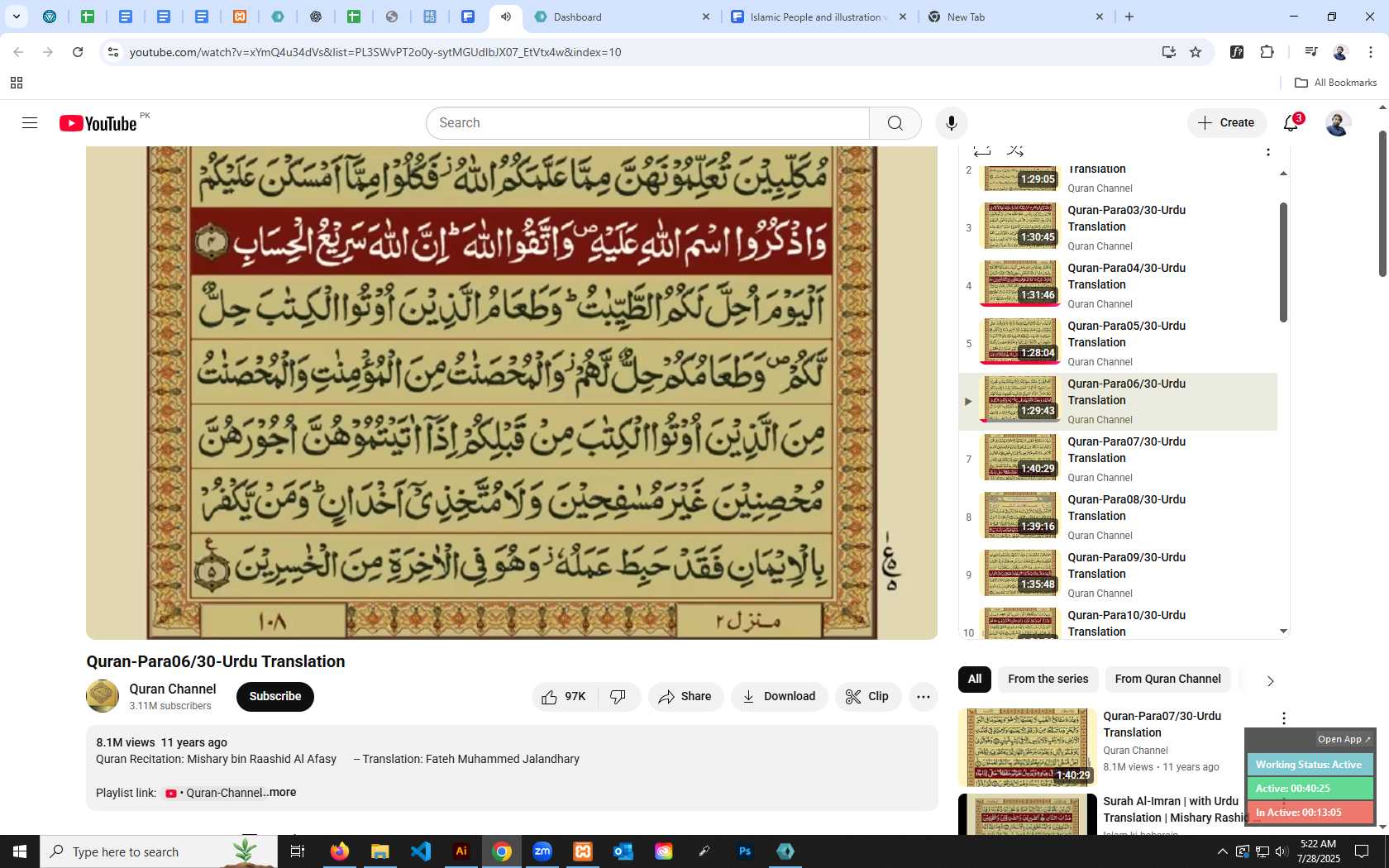Screen dimensions: 1389x868
Task: Open YouTube account avatar menu
Action: 1338,123
